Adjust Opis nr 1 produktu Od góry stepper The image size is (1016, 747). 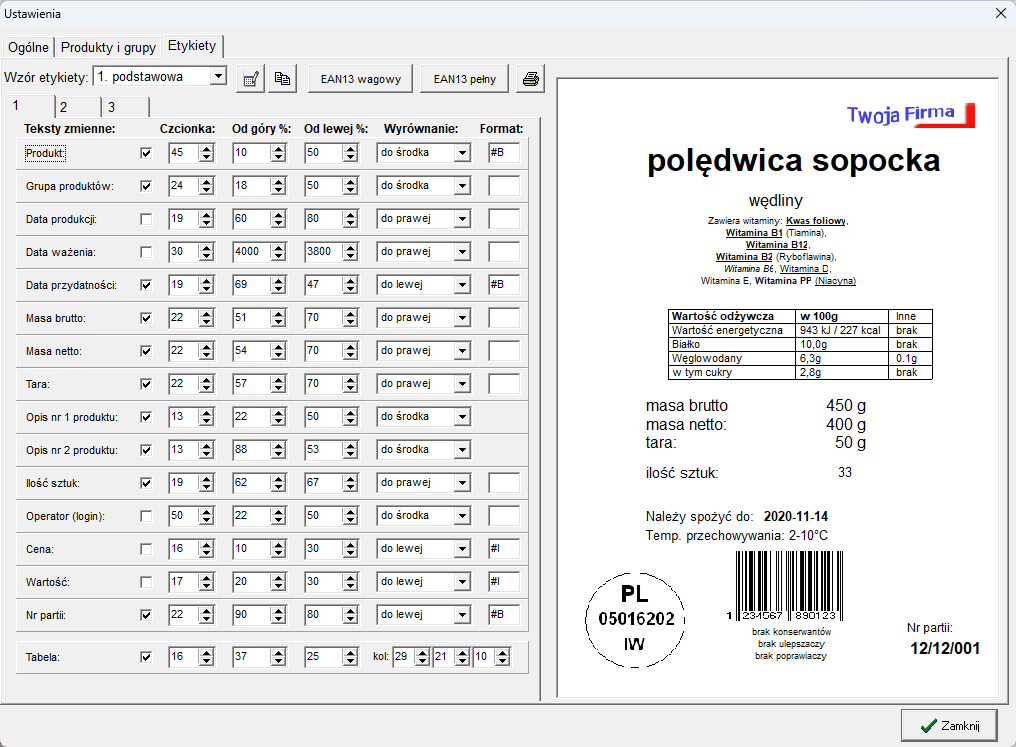(279, 417)
